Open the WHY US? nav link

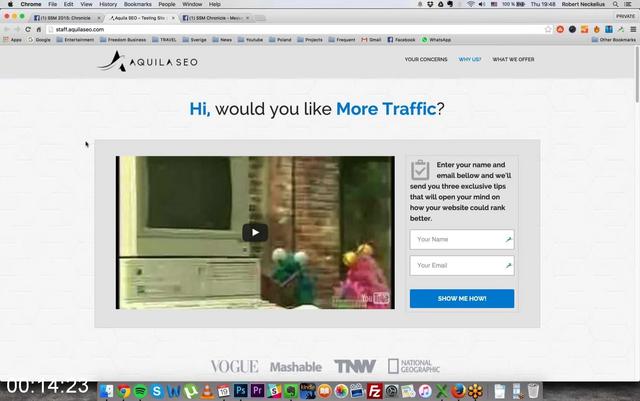coord(470,59)
